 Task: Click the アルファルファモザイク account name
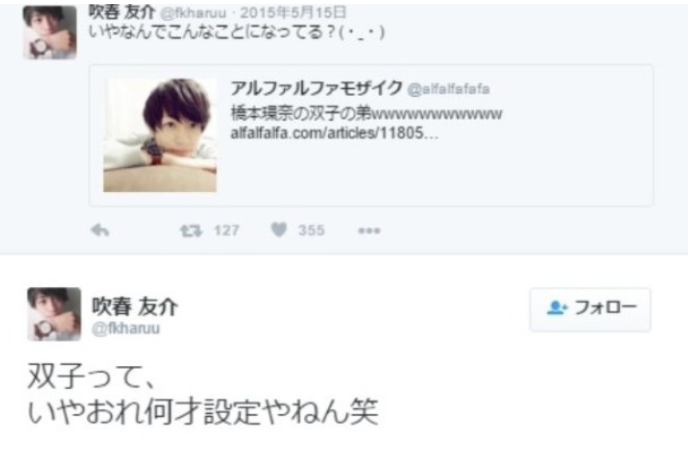click(316, 88)
